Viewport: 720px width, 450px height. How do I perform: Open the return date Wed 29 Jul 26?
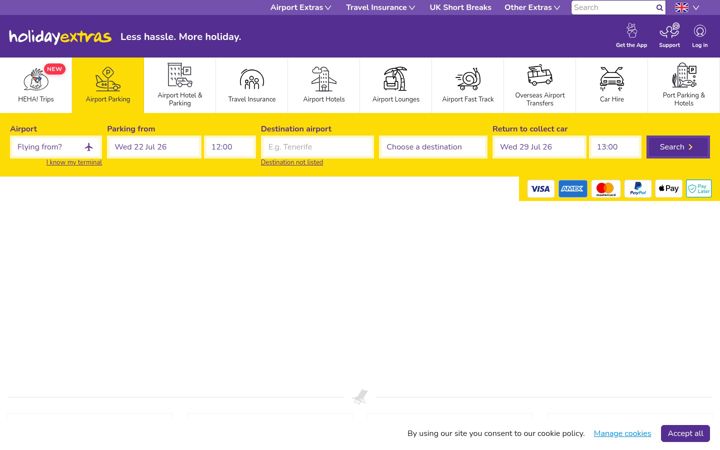click(x=539, y=147)
